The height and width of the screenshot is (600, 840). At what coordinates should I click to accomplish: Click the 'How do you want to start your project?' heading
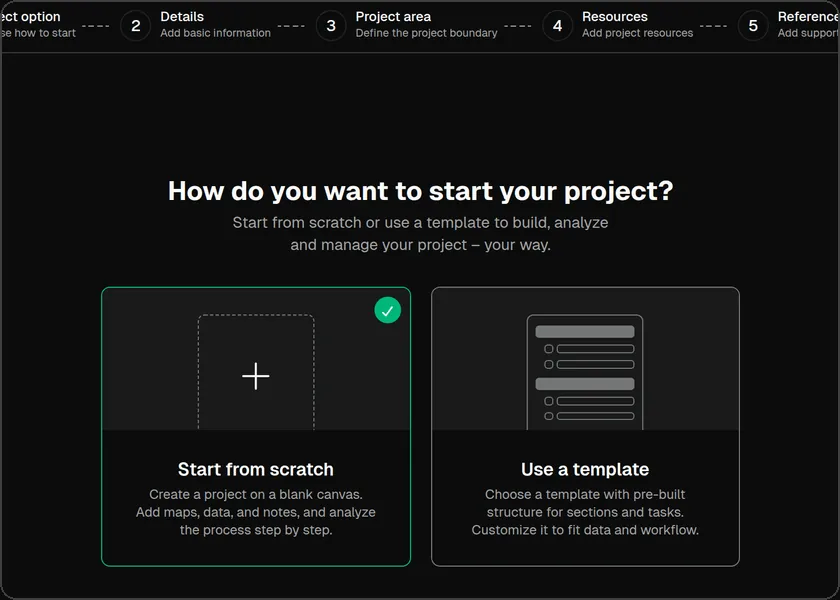(421, 191)
